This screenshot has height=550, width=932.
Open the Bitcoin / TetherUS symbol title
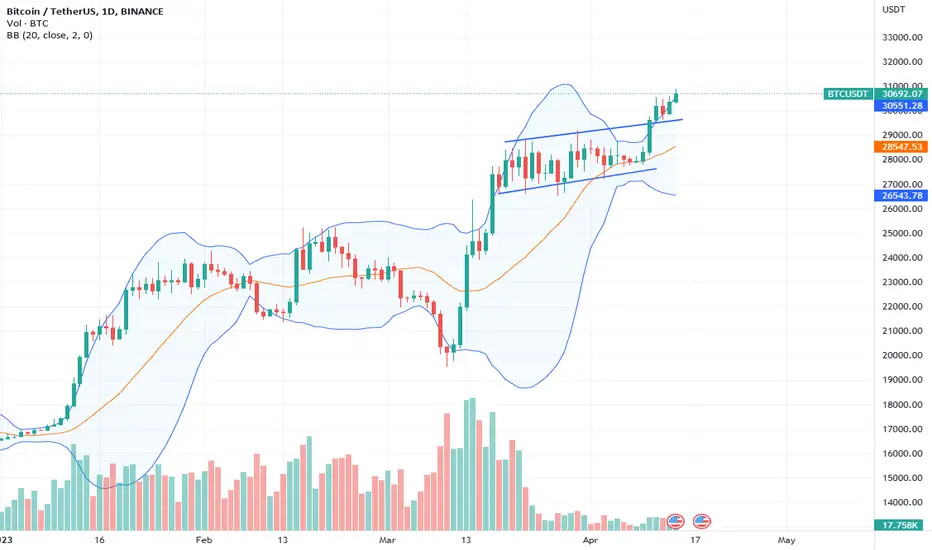point(85,11)
